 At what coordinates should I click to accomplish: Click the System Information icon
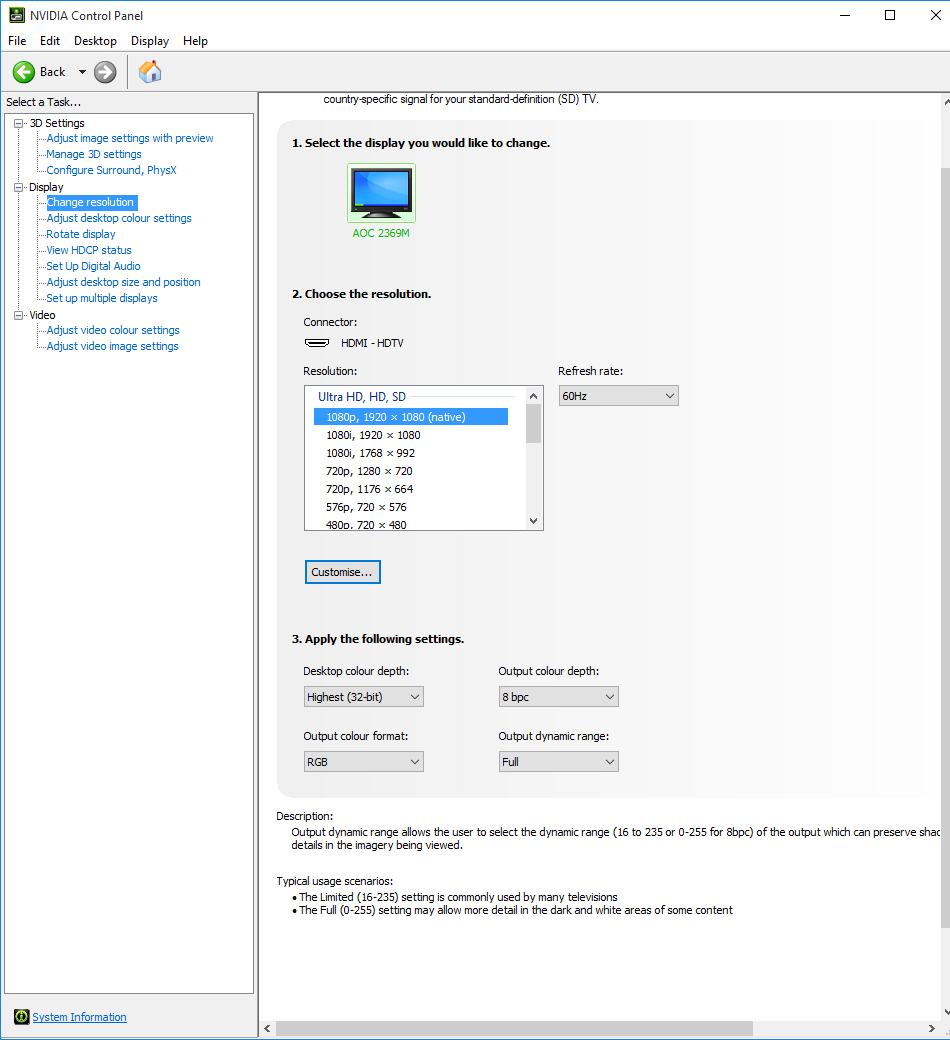pos(21,1017)
